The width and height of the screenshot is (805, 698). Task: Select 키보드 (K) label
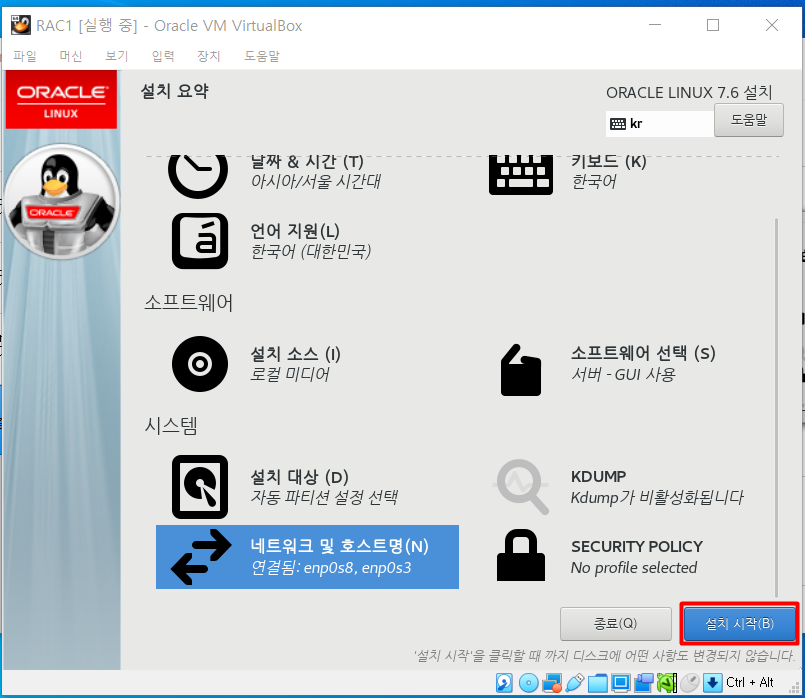[x=609, y=162]
